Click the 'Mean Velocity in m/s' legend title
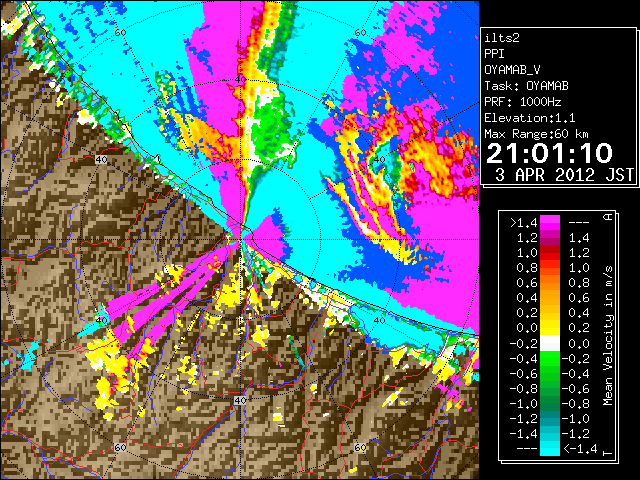640x480 pixels. (x=608, y=335)
